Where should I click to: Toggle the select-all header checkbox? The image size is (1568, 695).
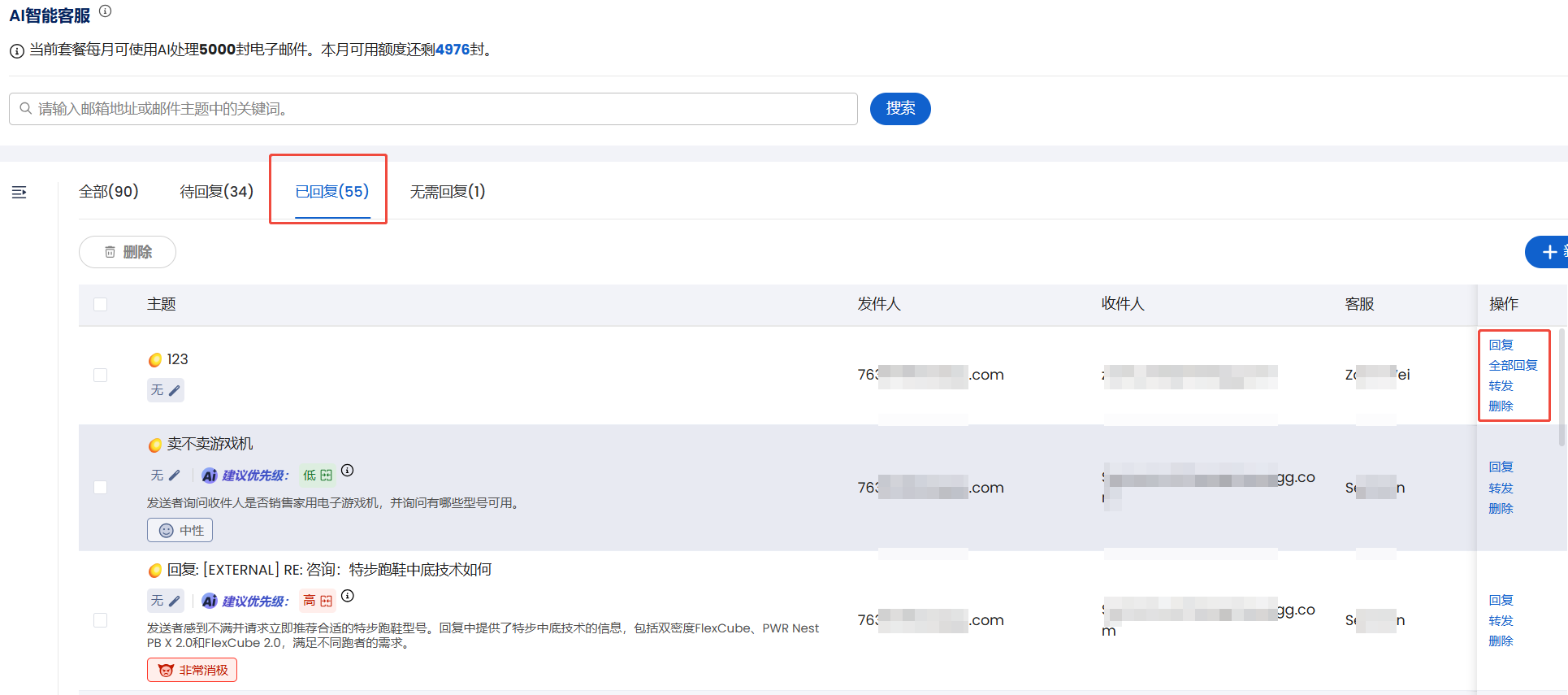(101, 304)
